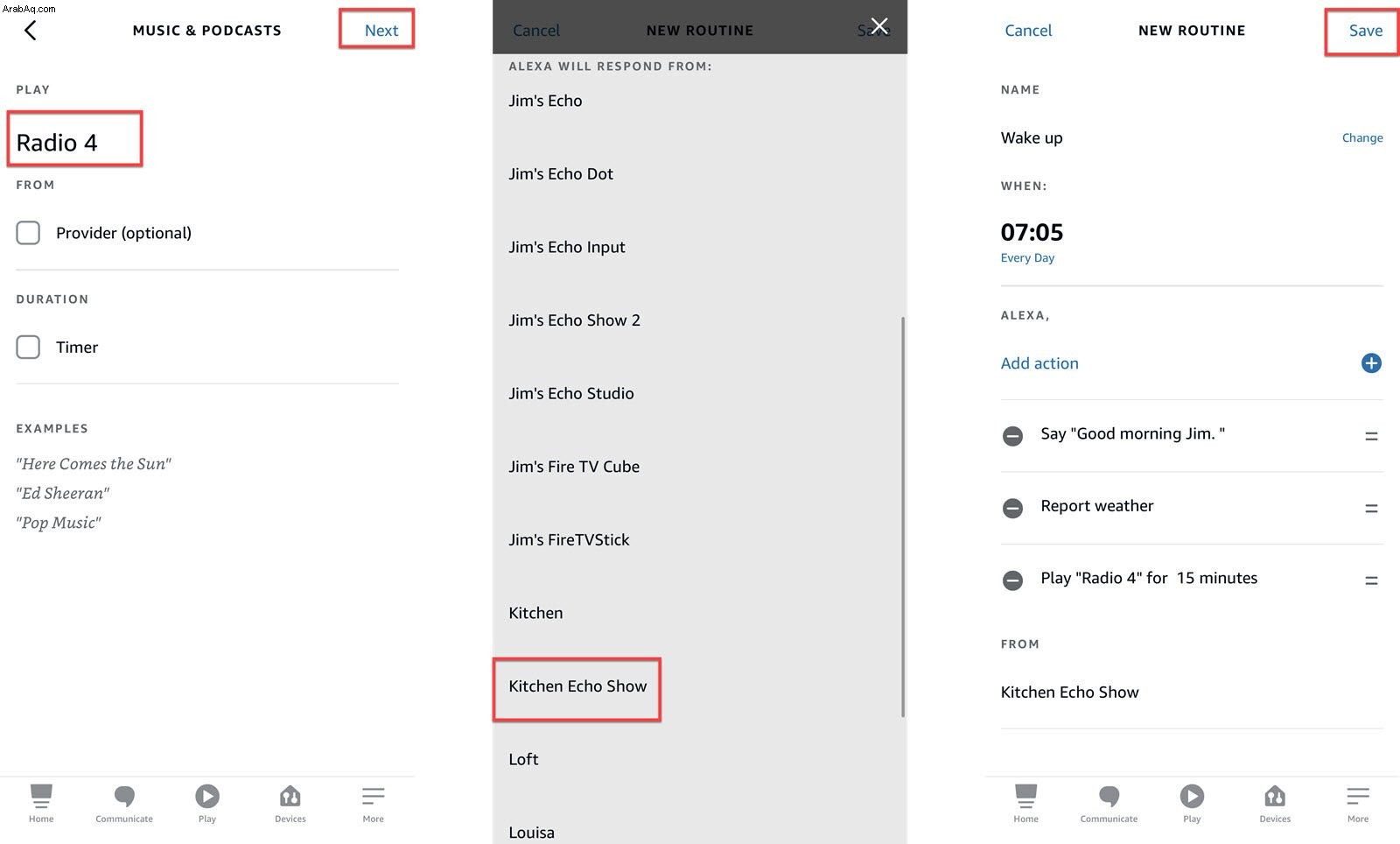Grab reorder handle for Play Radio 4
The height and width of the screenshot is (844, 1400).
[x=1371, y=580]
